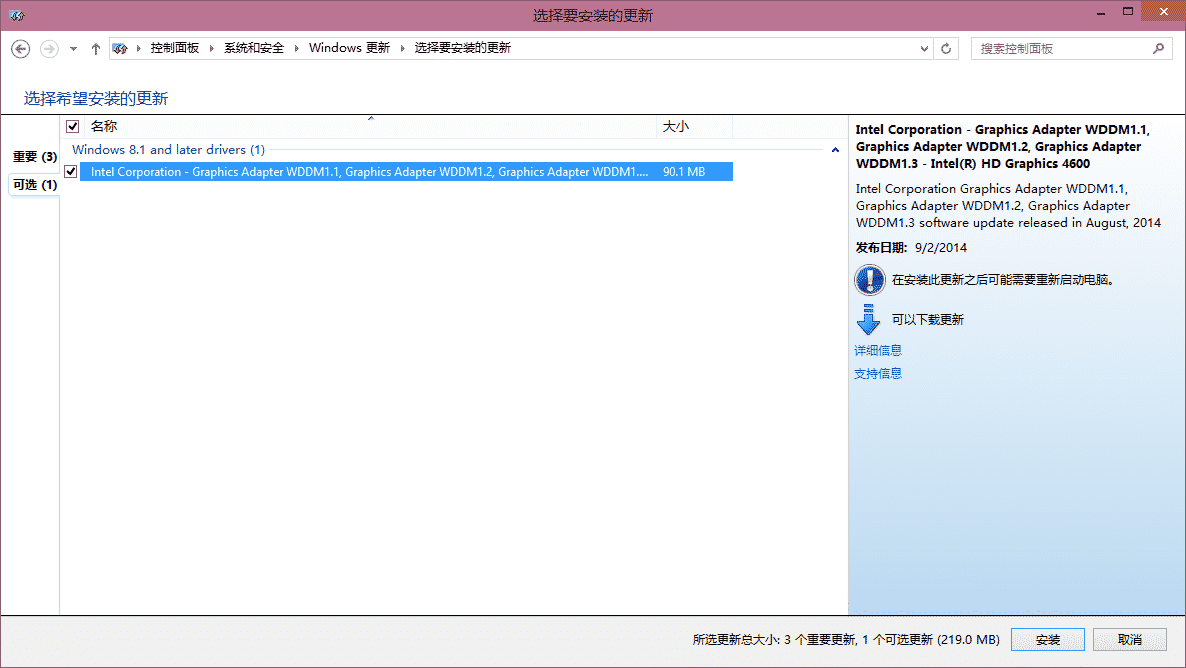This screenshot has width=1186, height=668.
Task: Click the forward navigation arrow
Action: 49,48
